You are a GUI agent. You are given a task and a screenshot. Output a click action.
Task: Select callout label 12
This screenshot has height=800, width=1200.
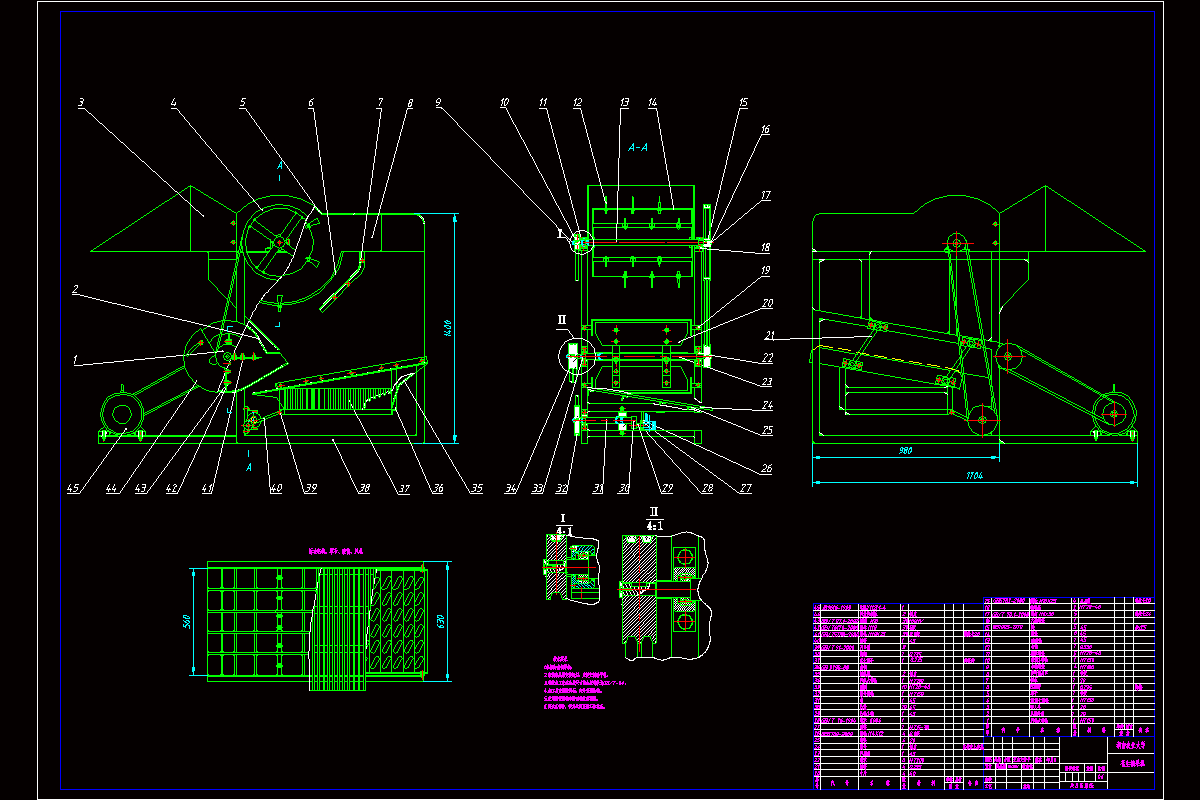tap(577, 101)
